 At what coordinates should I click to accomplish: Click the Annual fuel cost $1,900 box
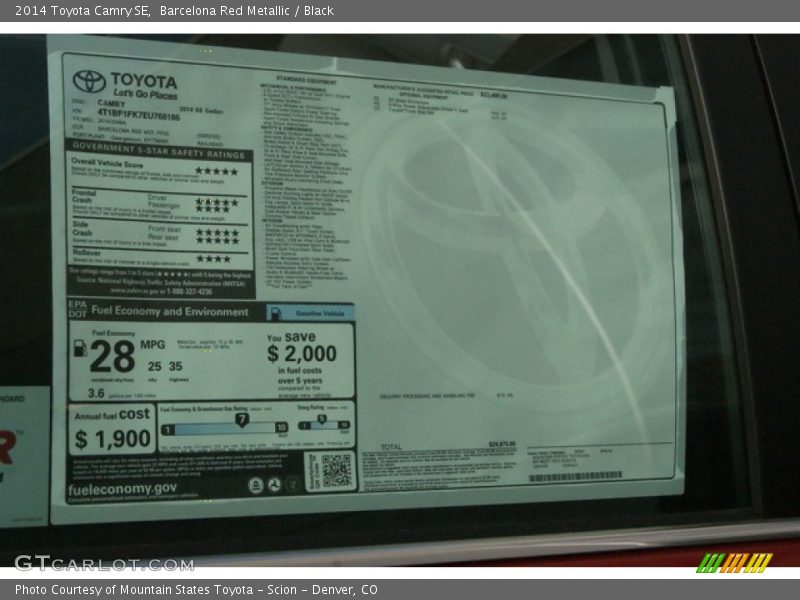point(112,430)
